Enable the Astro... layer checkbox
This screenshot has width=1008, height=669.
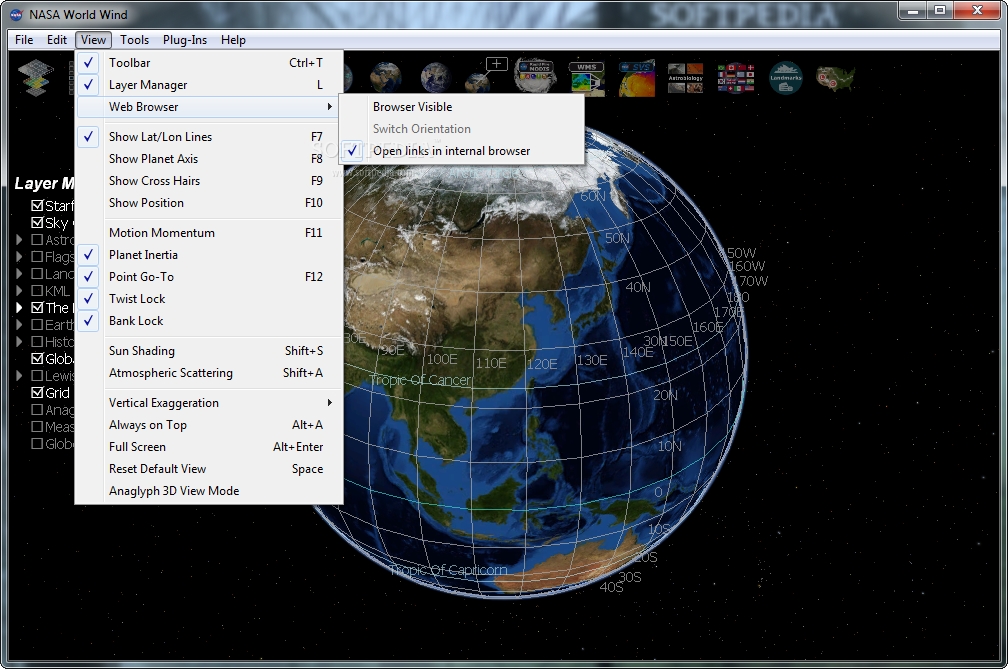37,240
